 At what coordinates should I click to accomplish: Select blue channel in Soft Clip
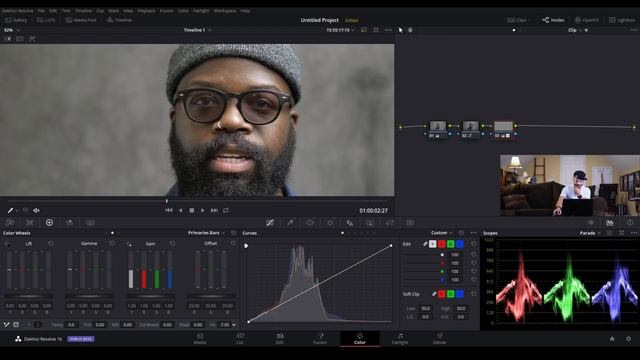pos(460,294)
